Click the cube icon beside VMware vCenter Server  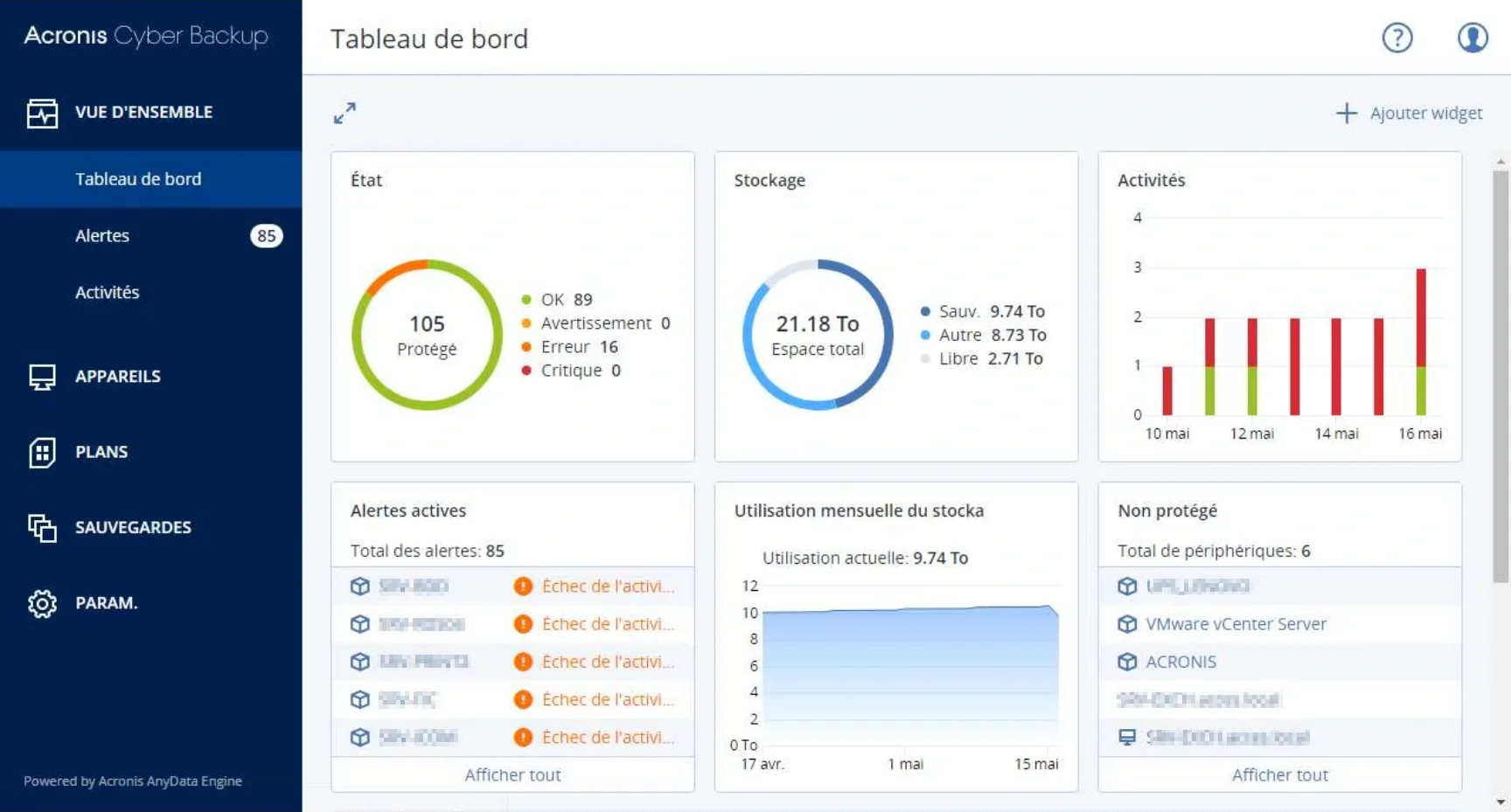tap(1127, 624)
